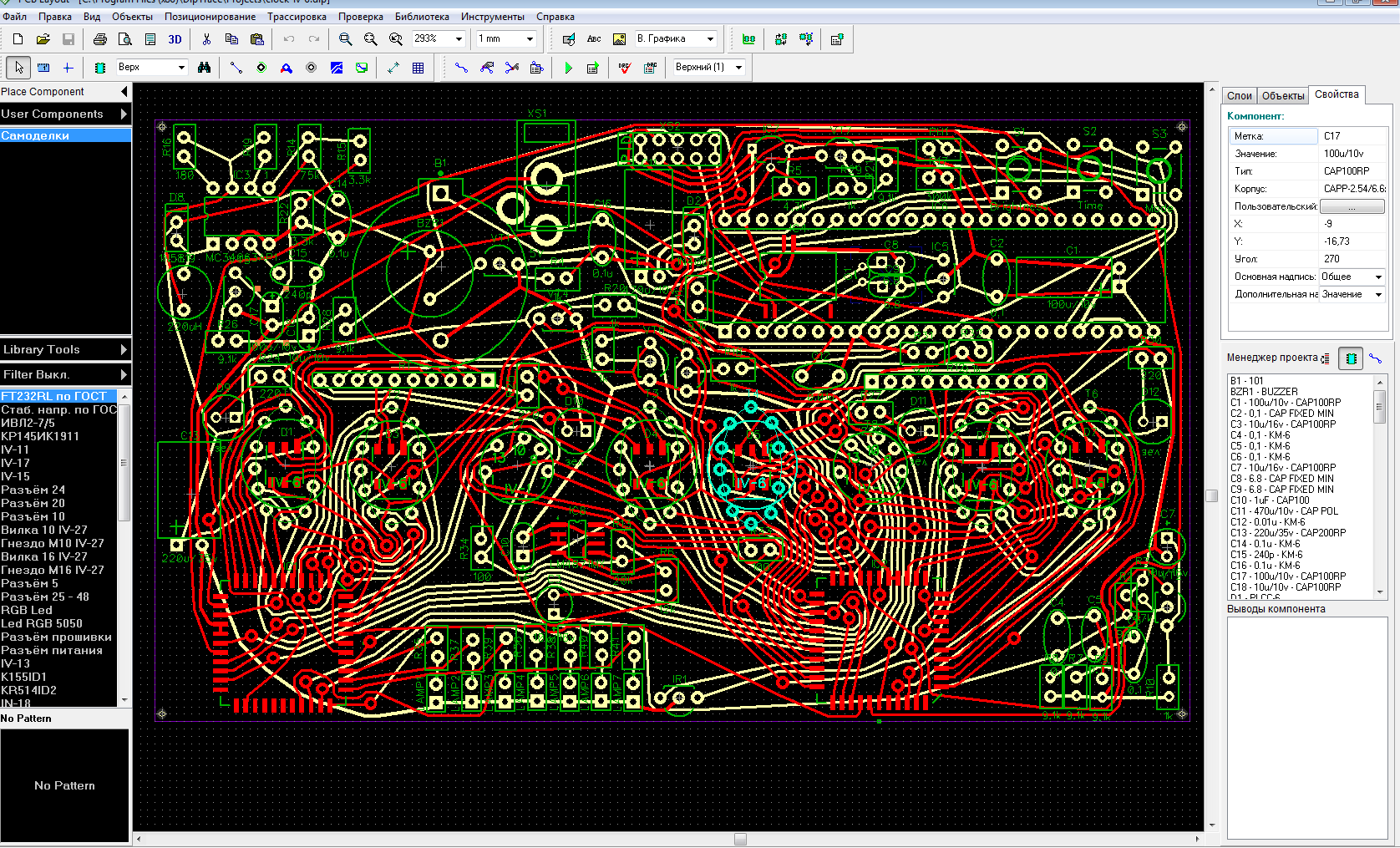Viewport: 1400px width, 848px height.
Task: Start autorouter with green play icon
Action: coord(568,68)
